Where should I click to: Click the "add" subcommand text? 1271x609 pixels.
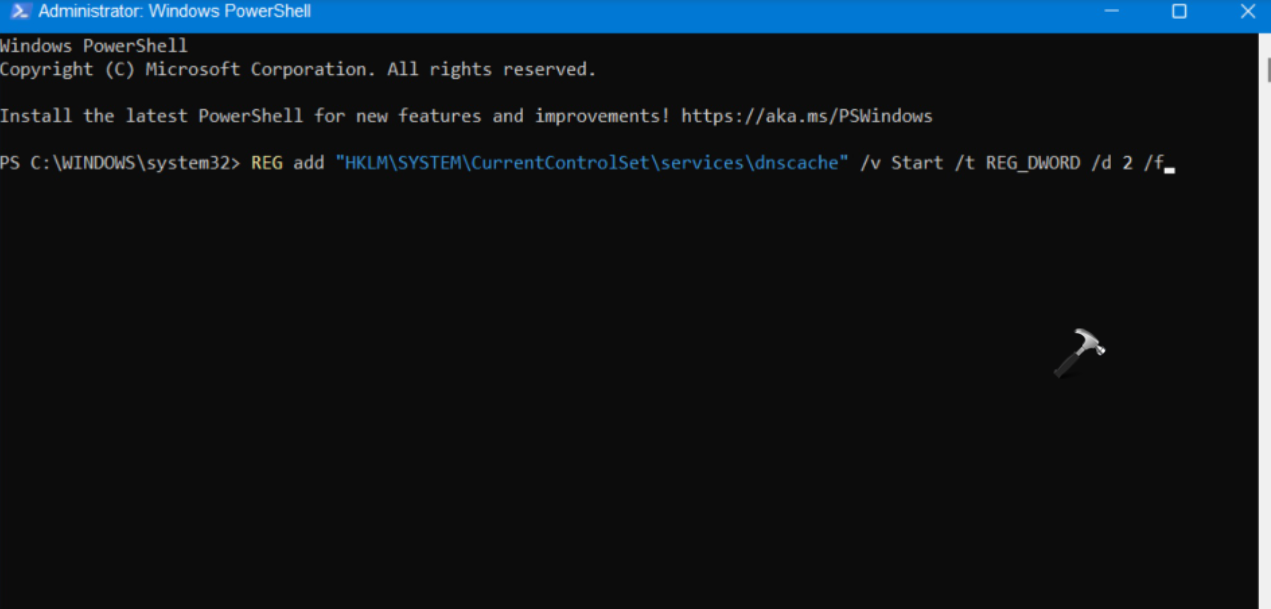pos(309,163)
